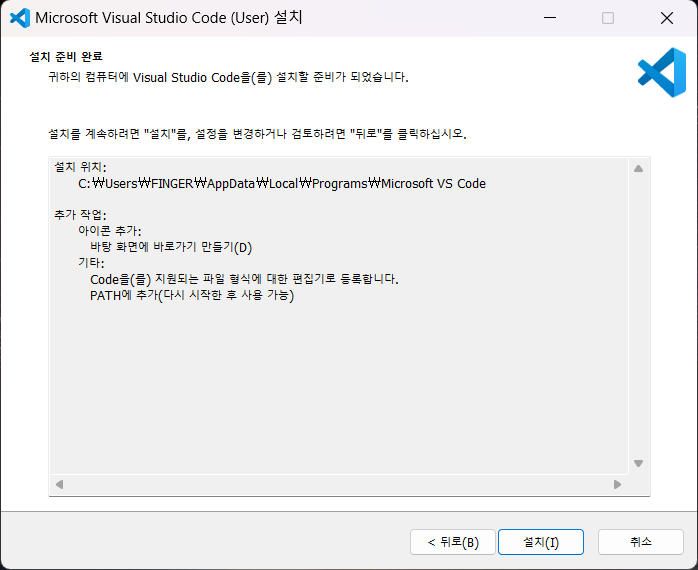Click the large VS Code logo
The width and height of the screenshot is (698, 570).
662,72
